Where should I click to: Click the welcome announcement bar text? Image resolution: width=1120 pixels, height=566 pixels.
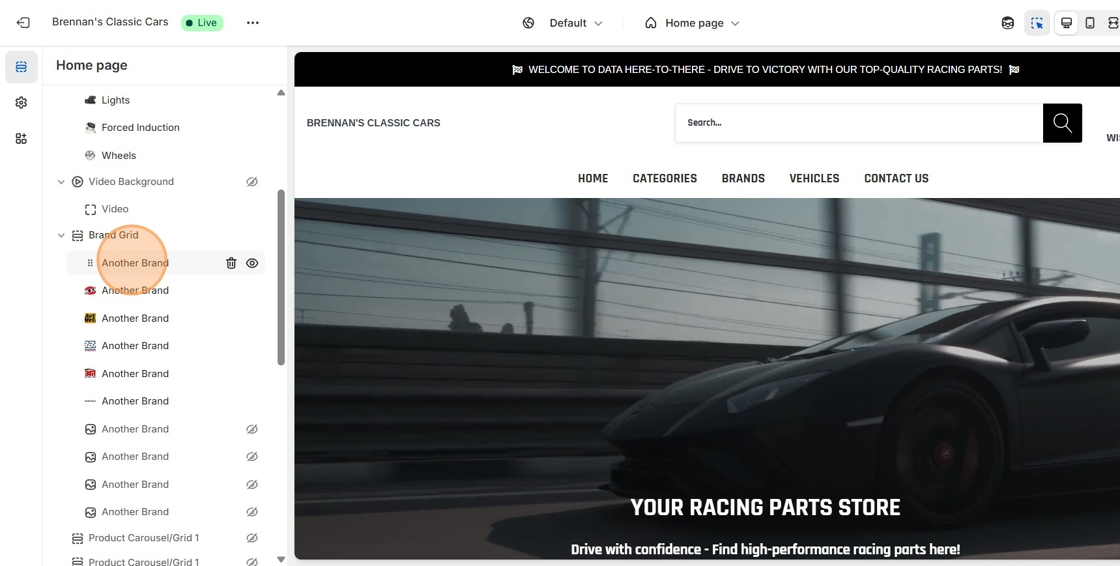[766, 69]
